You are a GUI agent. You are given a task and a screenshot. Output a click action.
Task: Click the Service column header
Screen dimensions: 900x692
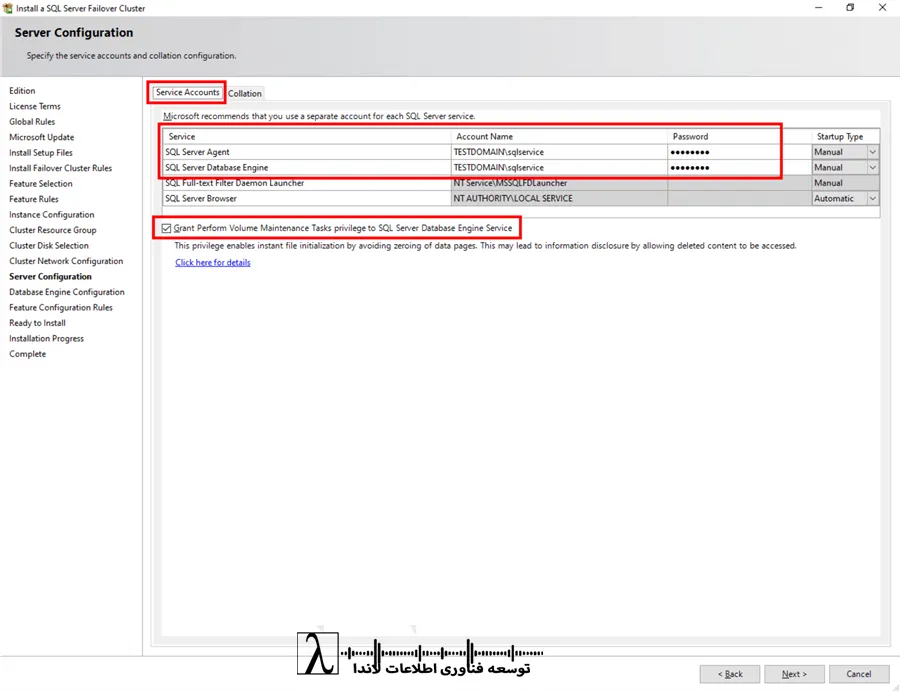click(307, 137)
